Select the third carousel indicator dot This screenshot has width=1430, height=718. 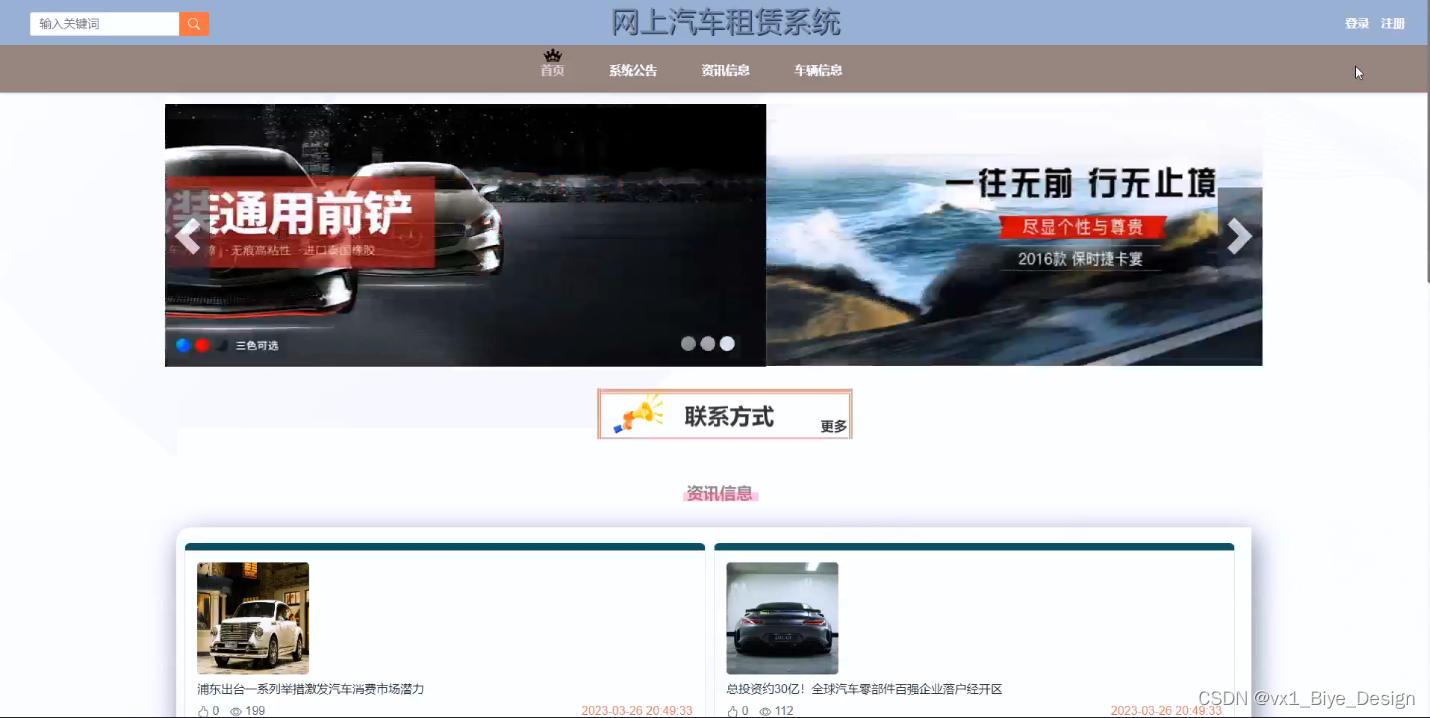click(x=727, y=344)
